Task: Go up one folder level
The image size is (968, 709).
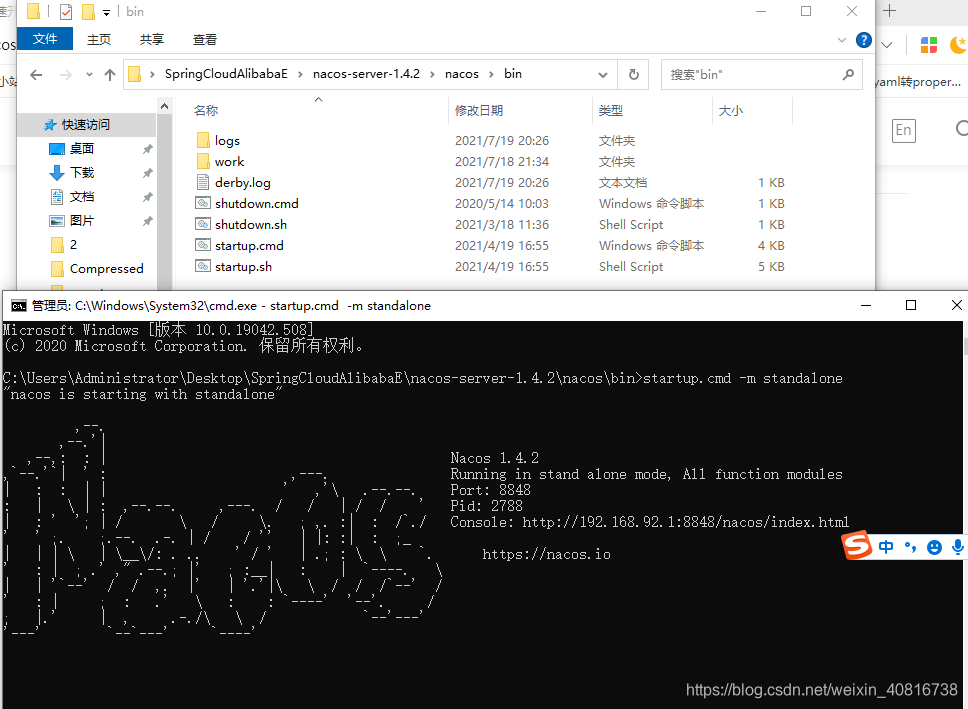Action: click(x=110, y=75)
